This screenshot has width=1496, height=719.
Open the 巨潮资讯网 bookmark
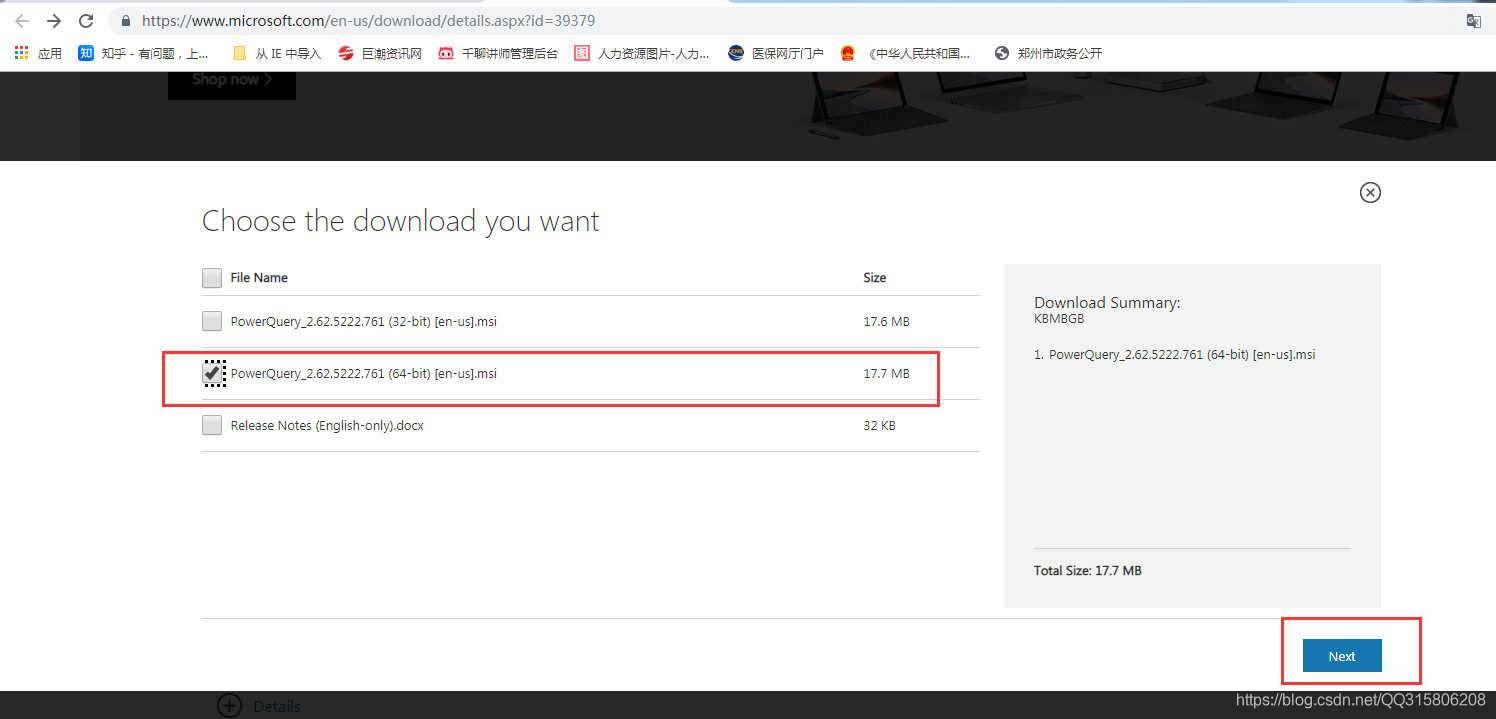click(380, 53)
